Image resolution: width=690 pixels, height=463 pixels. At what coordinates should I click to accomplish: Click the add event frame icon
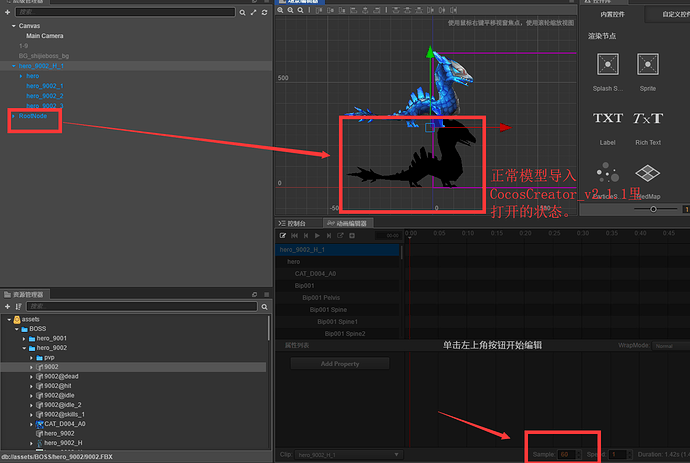(352, 235)
